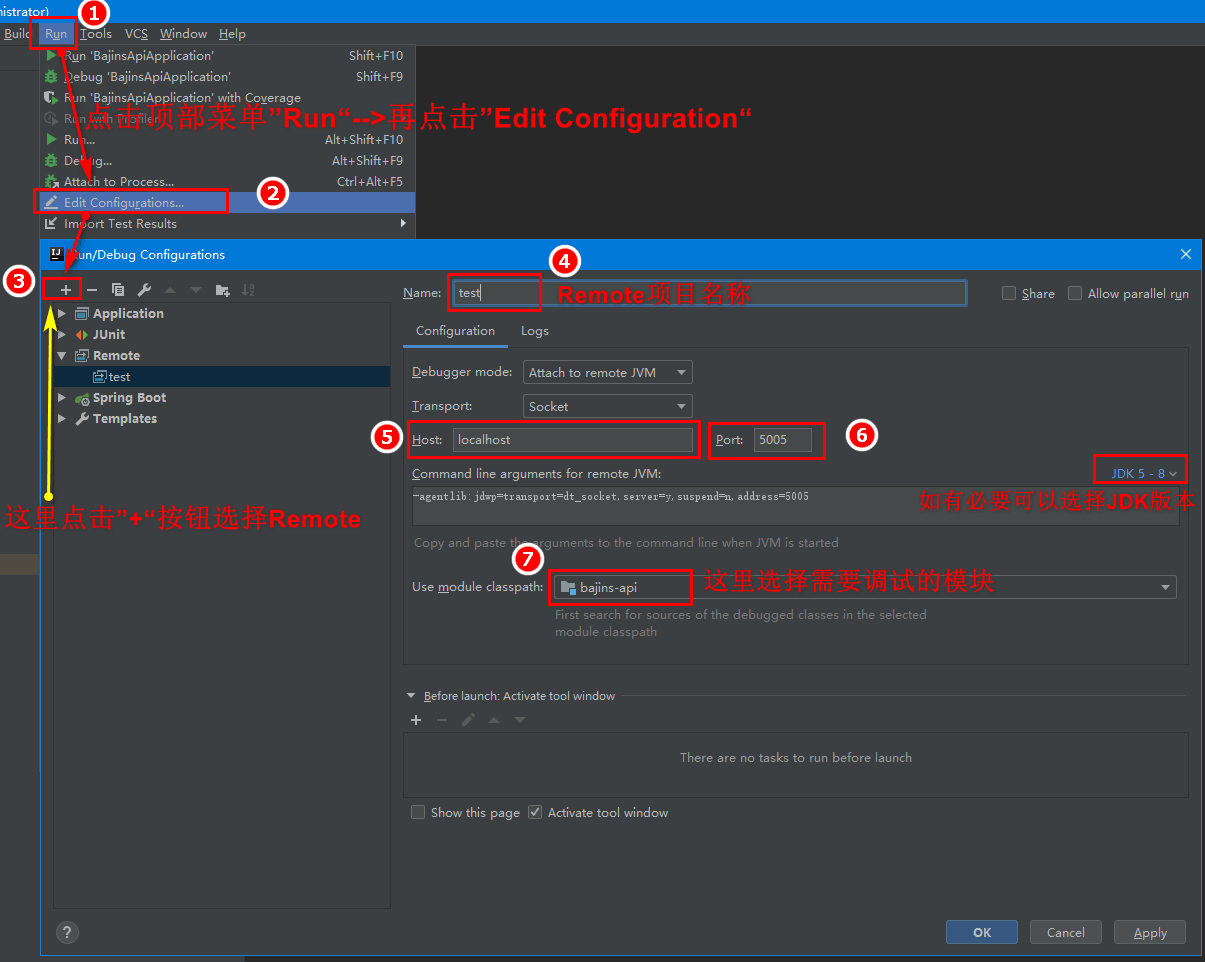Screen dimensions: 1205x962
Task: Open the Transport Socket dropdown
Action: [607, 406]
